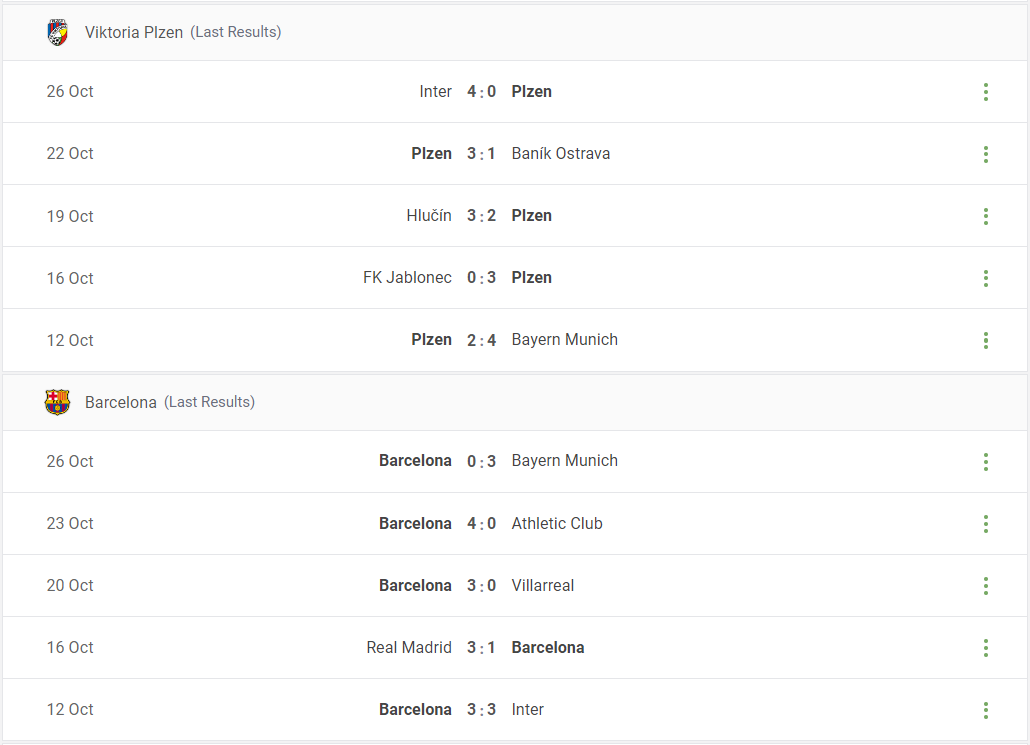Select the Barcelona 3:3 Inter score
This screenshot has height=745, width=1030.
481,710
